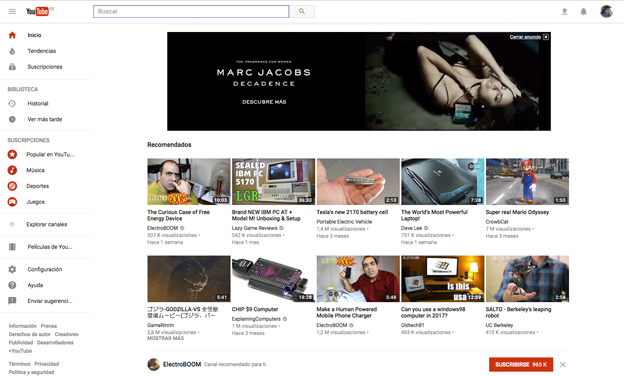Viewport: 624px width, 376px height.
Task: Open the Sealed IBM PC 5170 thumbnail
Action: click(x=273, y=181)
